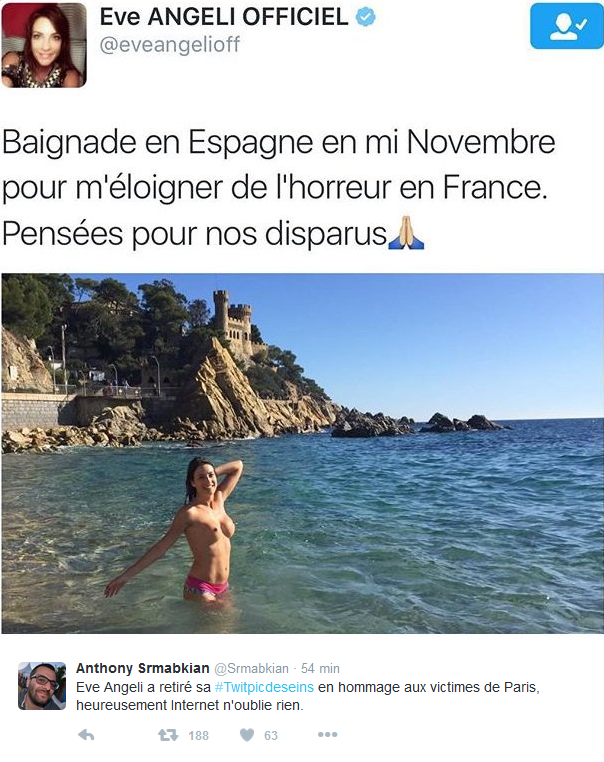Like the tweet with the heart icon

click(247, 735)
